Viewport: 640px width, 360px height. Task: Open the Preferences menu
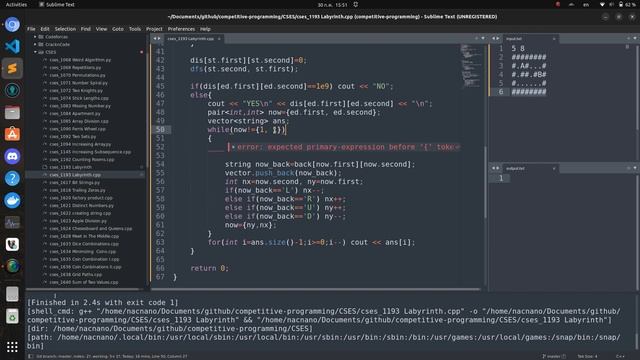click(x=181, y=29)
